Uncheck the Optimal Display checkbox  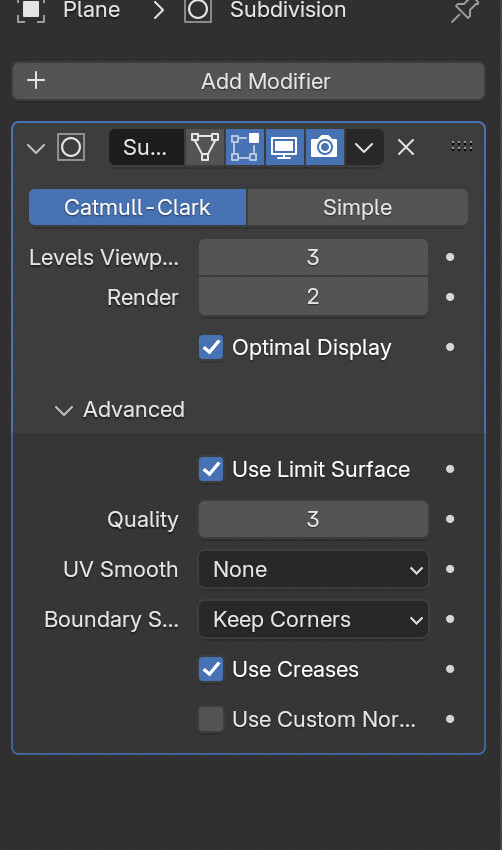211,347
